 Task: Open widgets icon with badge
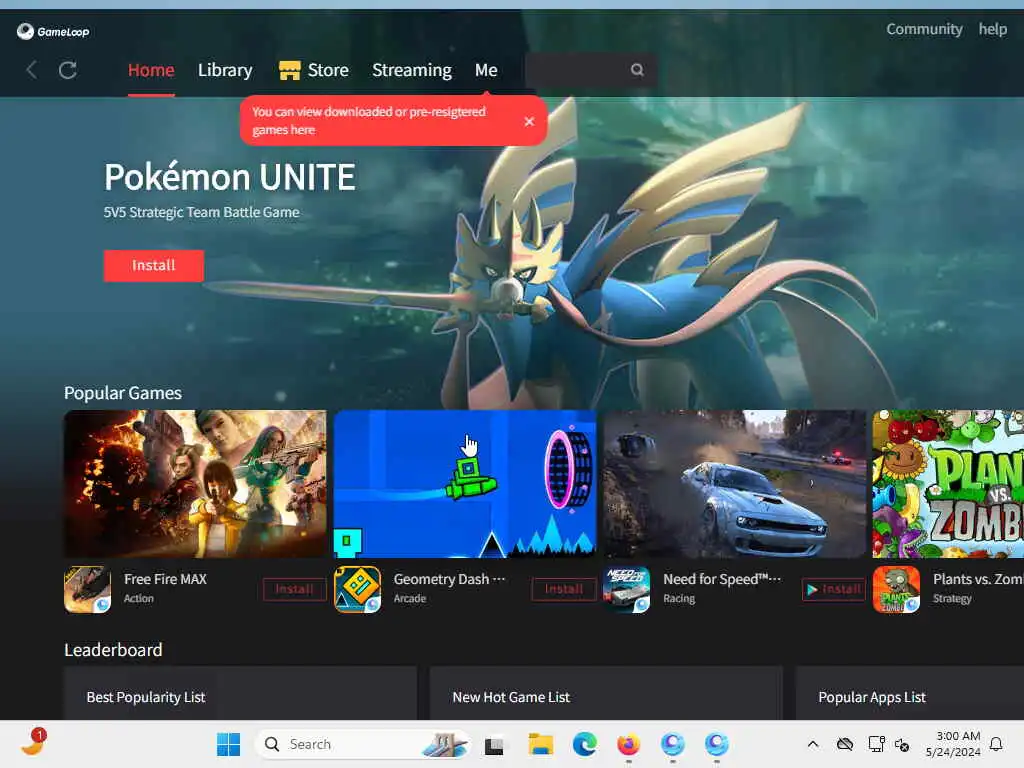[x=33, y=743]
